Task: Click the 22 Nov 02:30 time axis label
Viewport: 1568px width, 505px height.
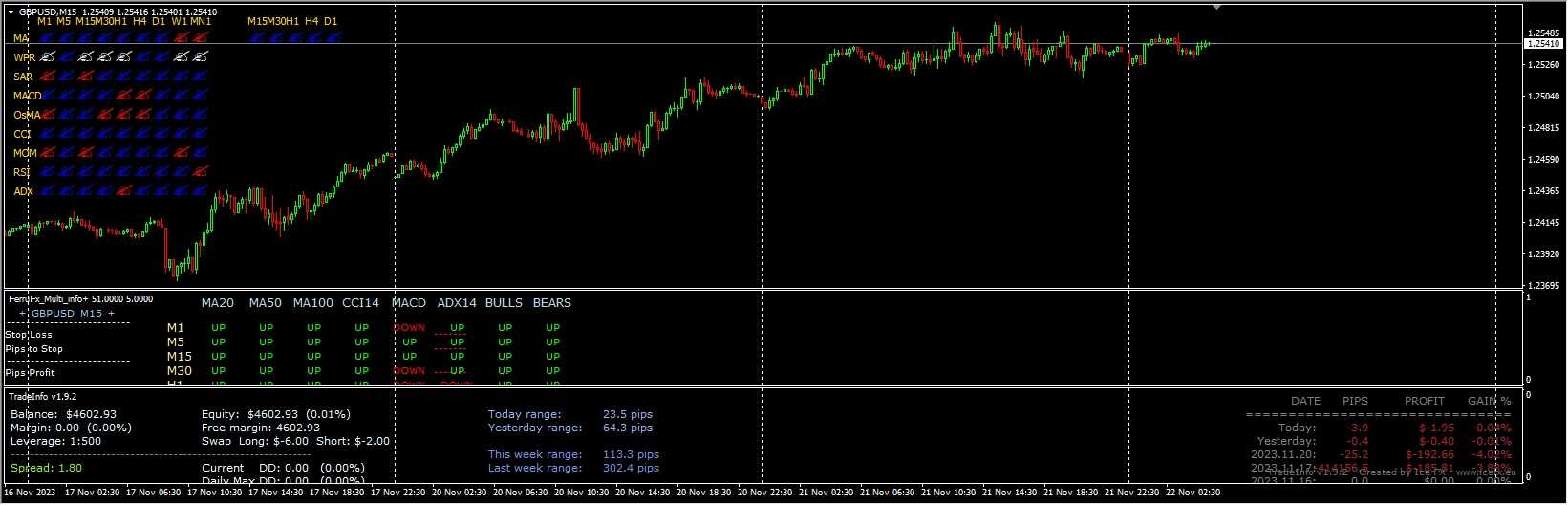Action: click(x=1192, y=493)
